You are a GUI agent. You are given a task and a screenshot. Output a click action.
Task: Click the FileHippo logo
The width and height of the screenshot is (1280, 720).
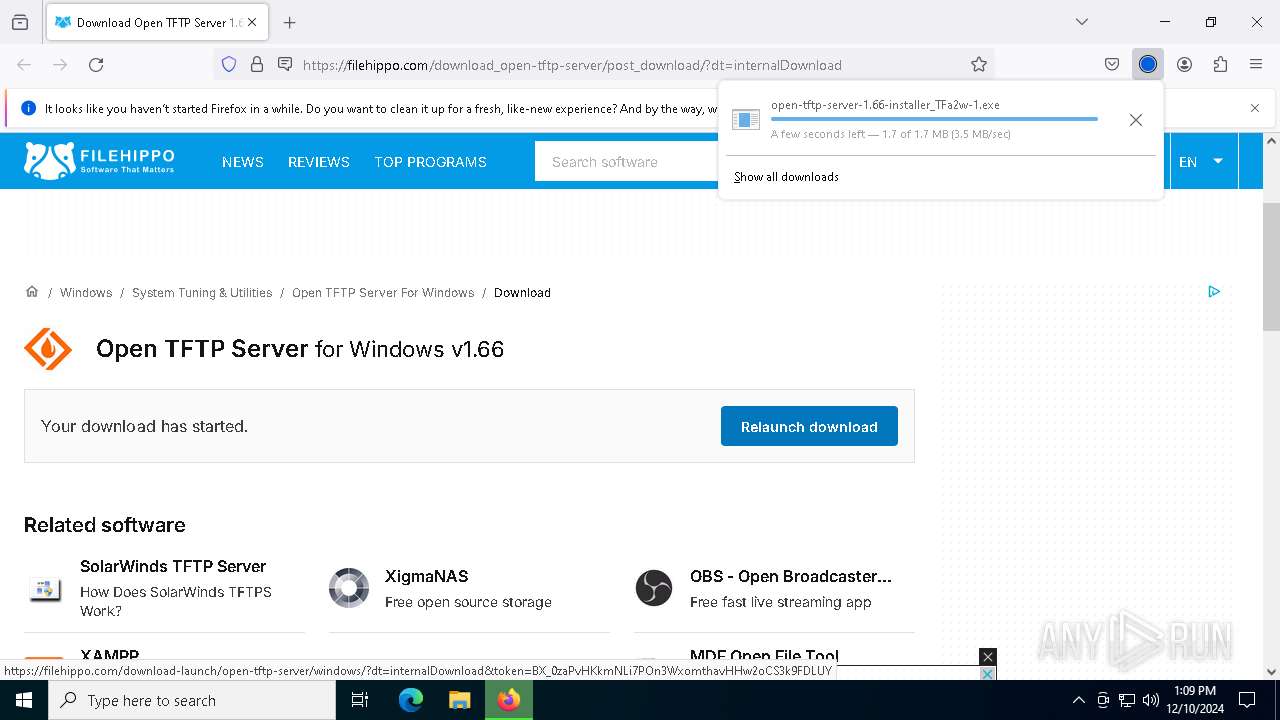pyautogui.click(x=99, y=160)
